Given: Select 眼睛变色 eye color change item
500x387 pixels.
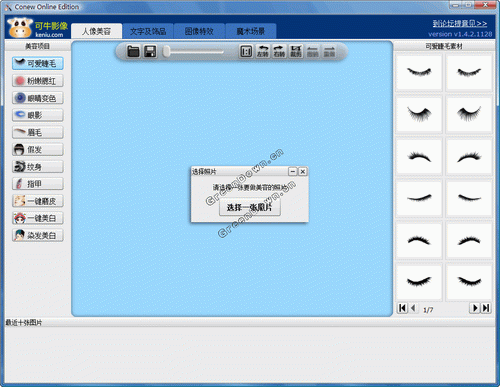Looking at the screenshot, I should pos(38,98).
